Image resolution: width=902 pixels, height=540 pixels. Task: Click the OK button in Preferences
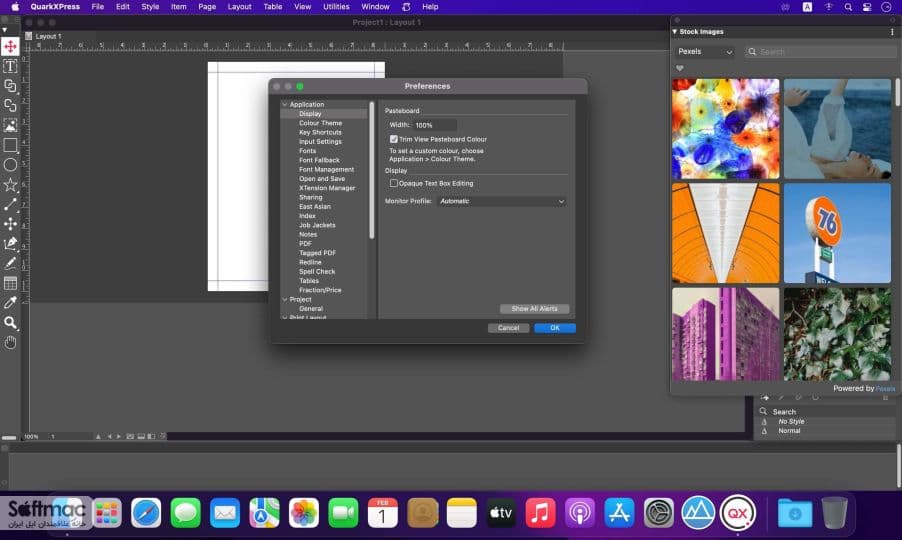click(x=555, y=328)
